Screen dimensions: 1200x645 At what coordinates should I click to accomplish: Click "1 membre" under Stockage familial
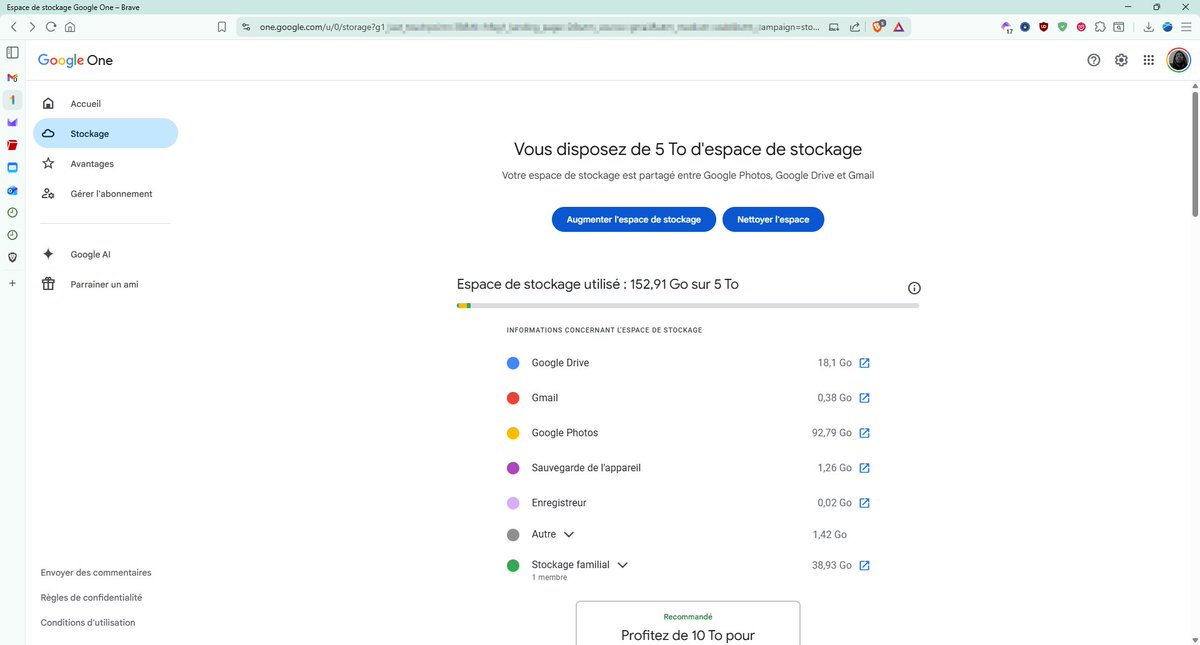pos(549,578)
